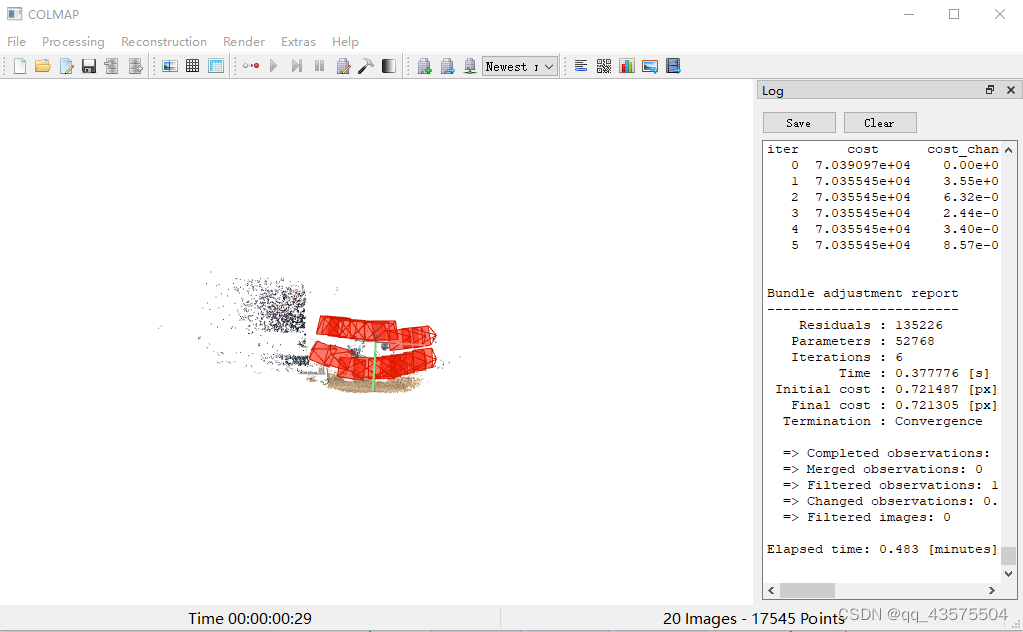Click the Edit project icon with pencil

tap(66, 66)
